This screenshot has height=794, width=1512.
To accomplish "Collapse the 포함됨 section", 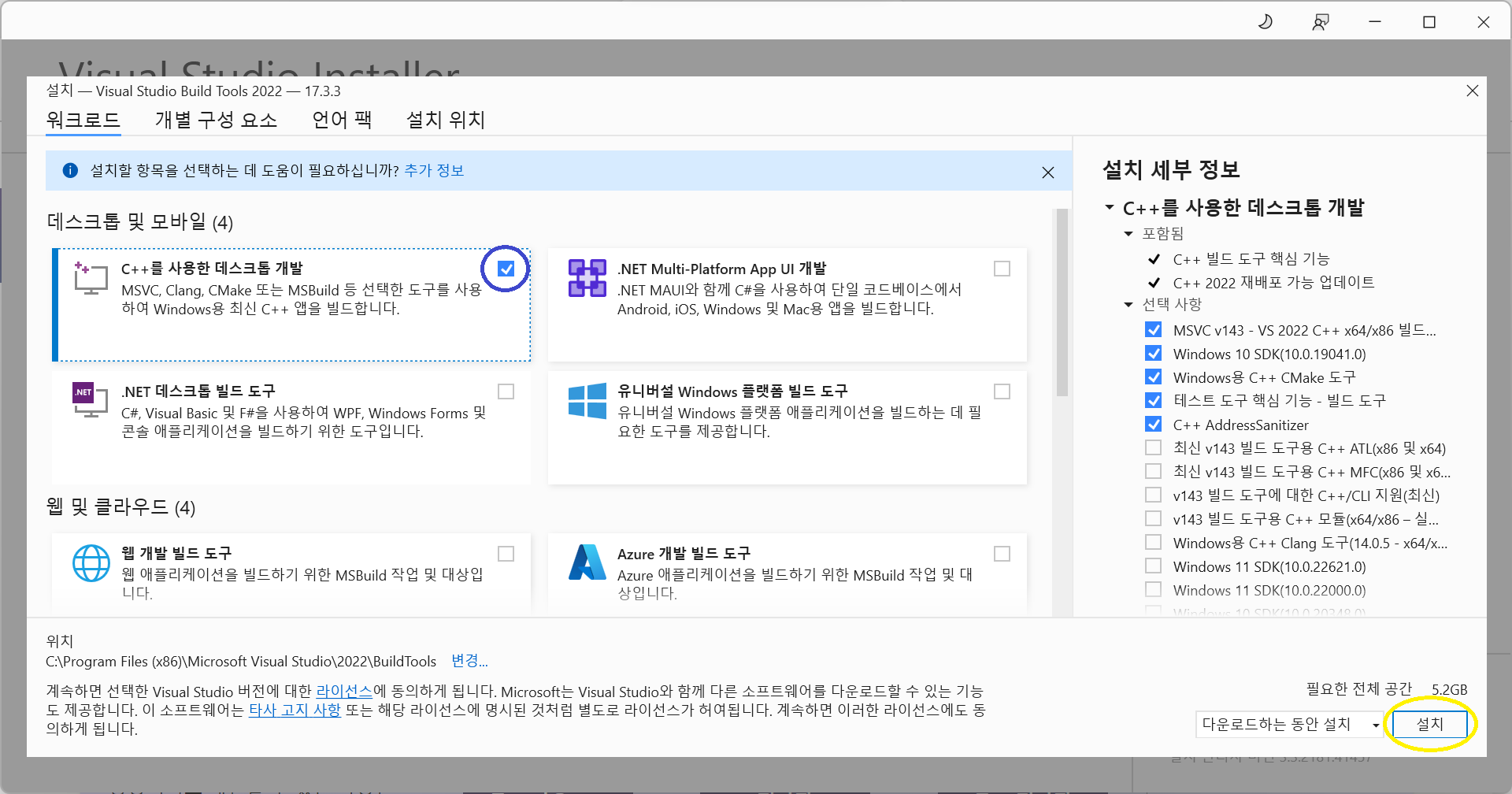I will [1128, 234].
